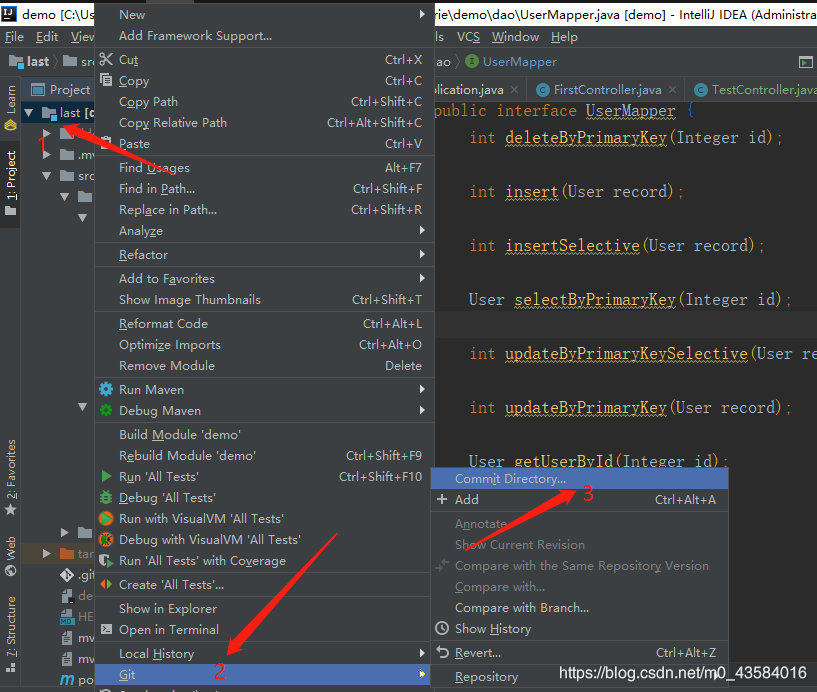Open the Web tool window sidebar

[10, 556]
